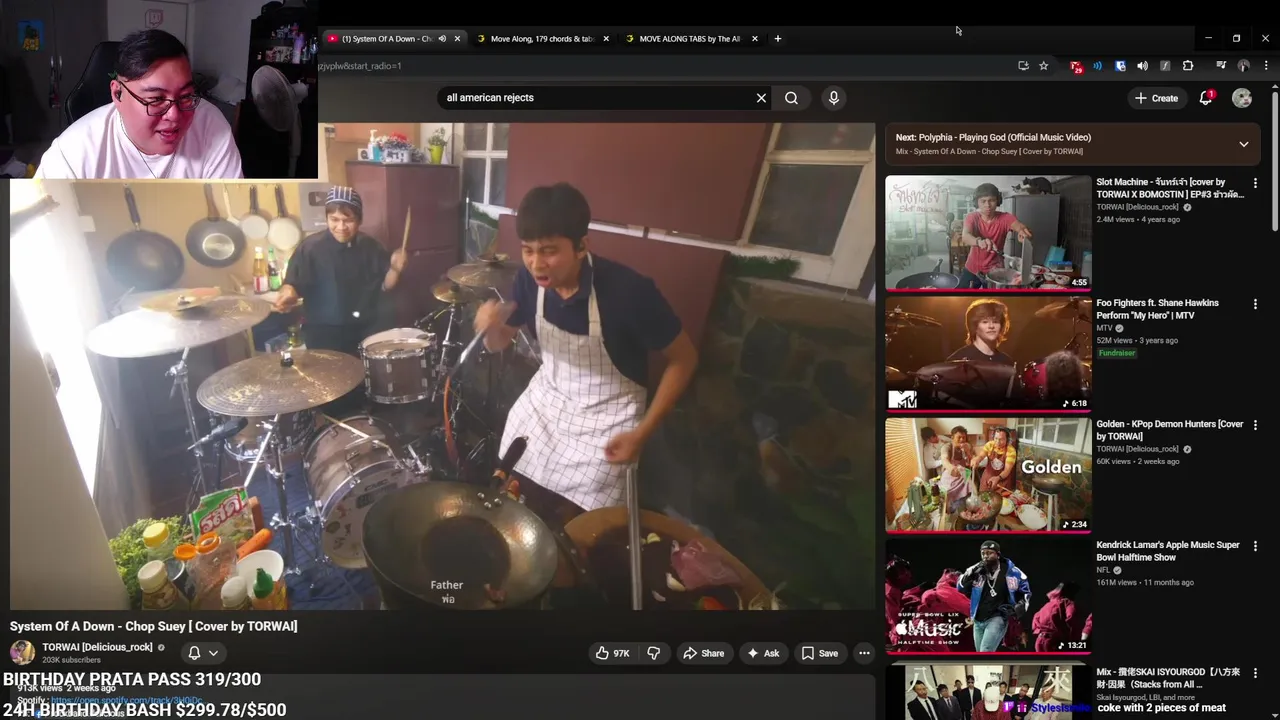Open options for Kendrick Lamar Halftime Show video
Viewport: 1280px width, 720px height.
point(1255,546)
